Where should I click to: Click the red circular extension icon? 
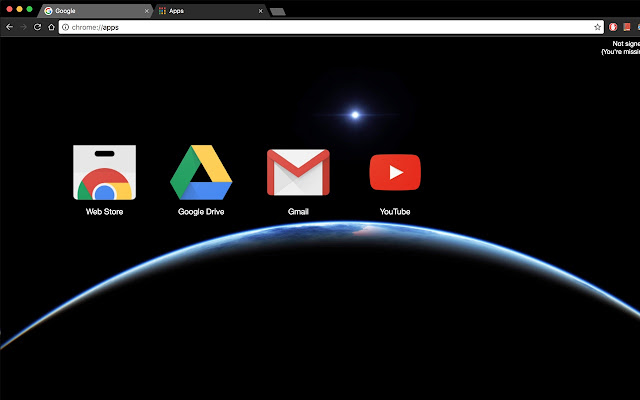coord(613,27)
